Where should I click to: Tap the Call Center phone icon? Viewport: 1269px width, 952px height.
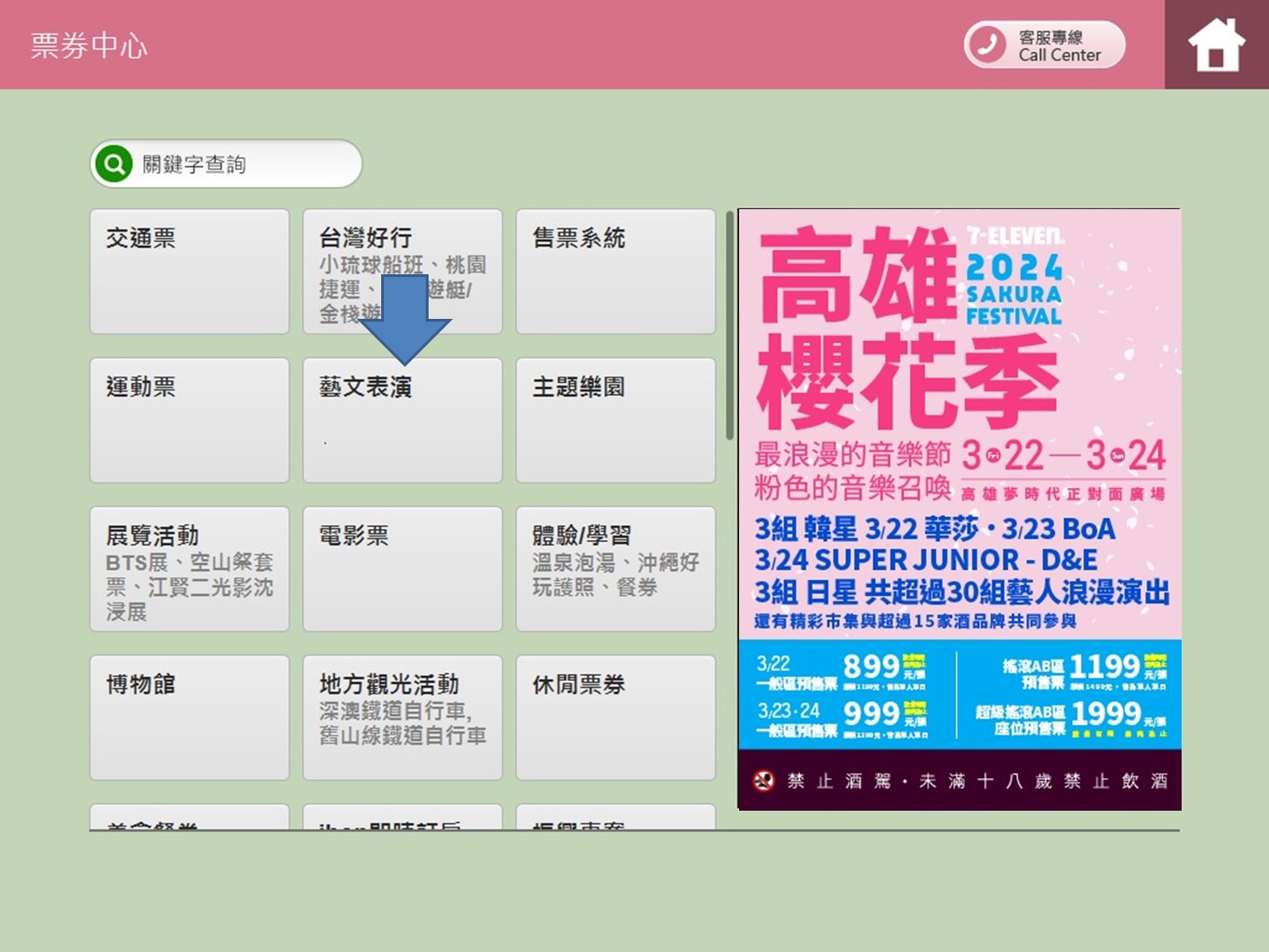tap(987, 45)
